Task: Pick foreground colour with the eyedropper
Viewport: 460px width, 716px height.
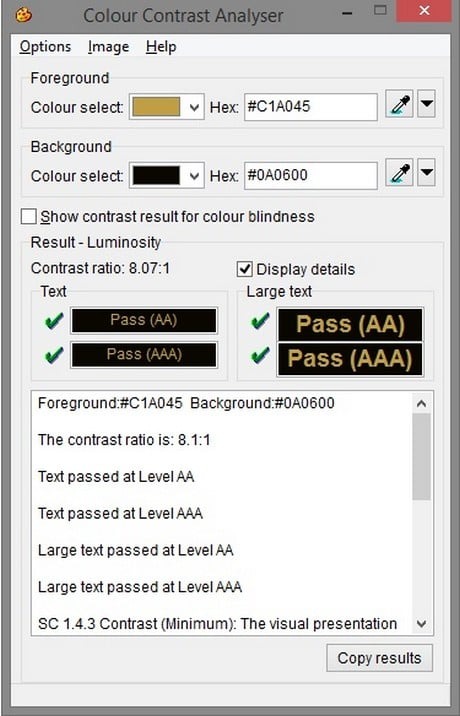Action: [399, 104]
